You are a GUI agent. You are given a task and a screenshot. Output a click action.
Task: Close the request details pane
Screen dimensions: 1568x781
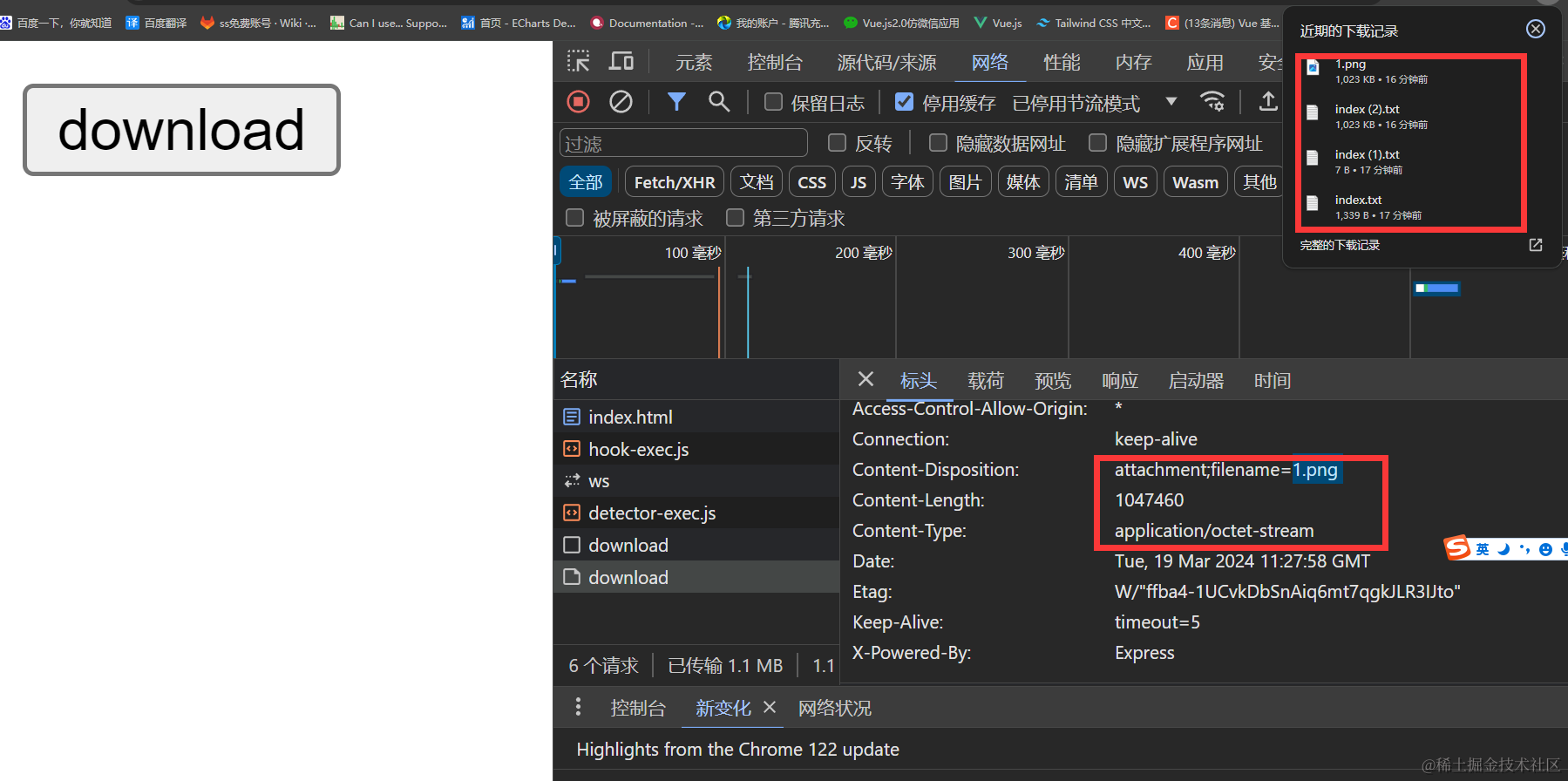coord(865,379)
